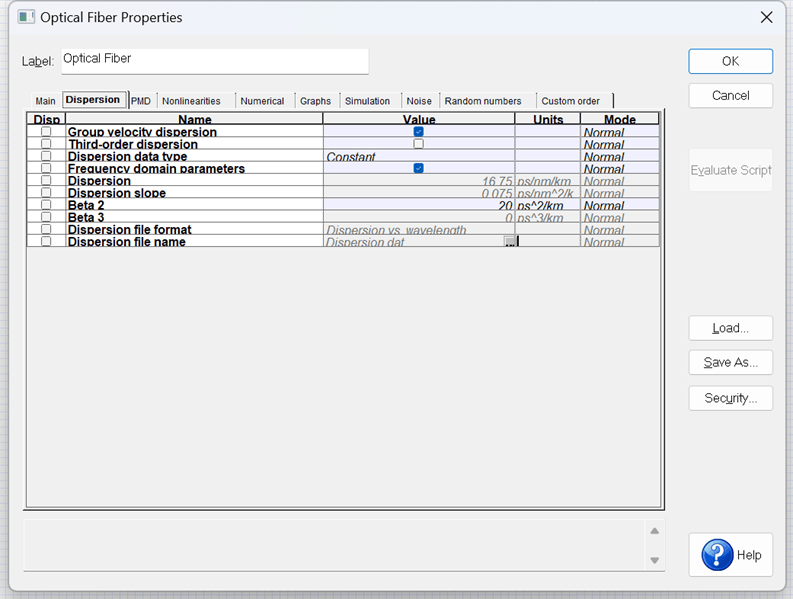Open the Nonlinearities tab
The height and width of the screenshot is (599, 793).
[192, 101]
